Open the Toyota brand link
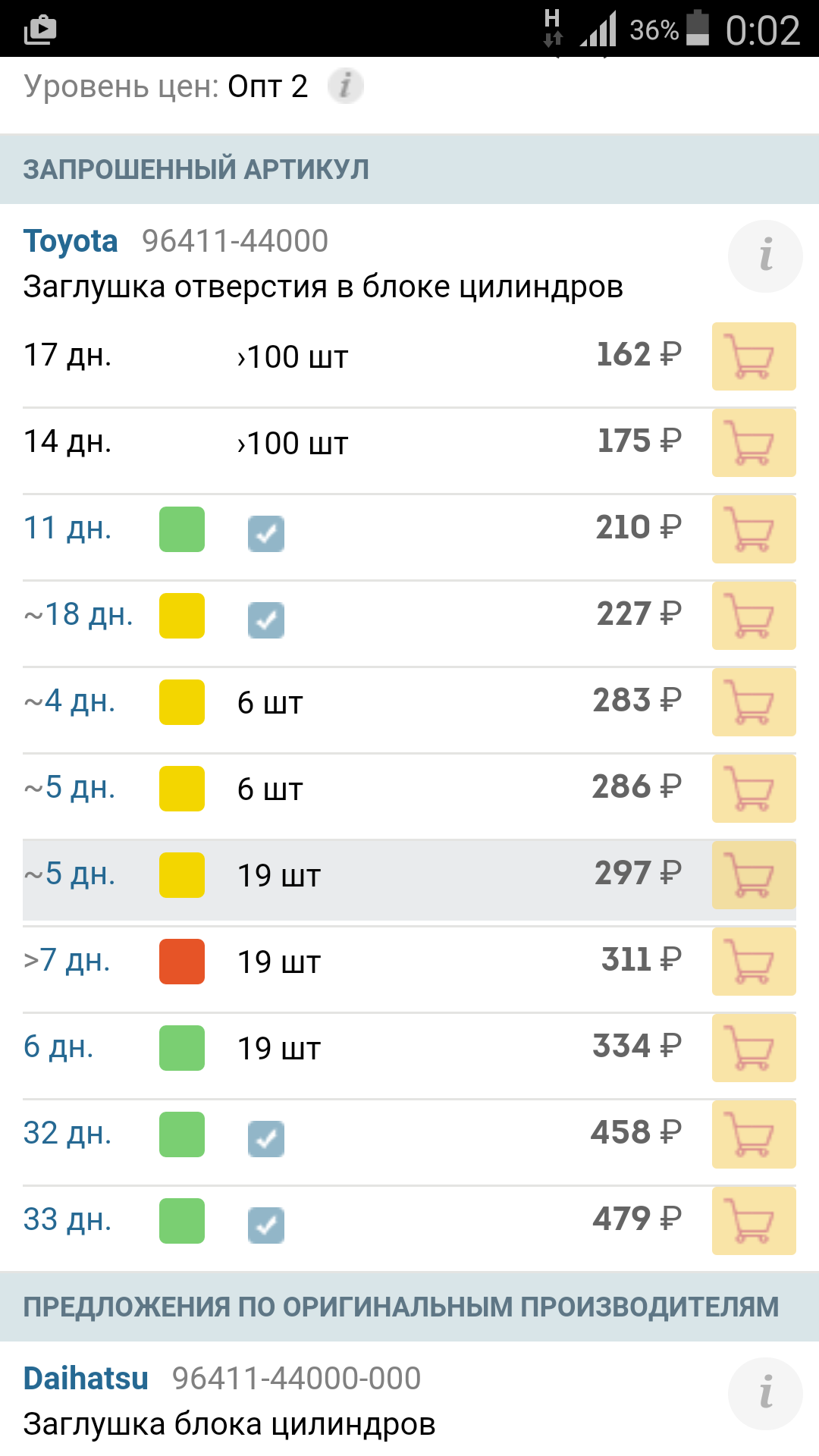 pos(71,241)
